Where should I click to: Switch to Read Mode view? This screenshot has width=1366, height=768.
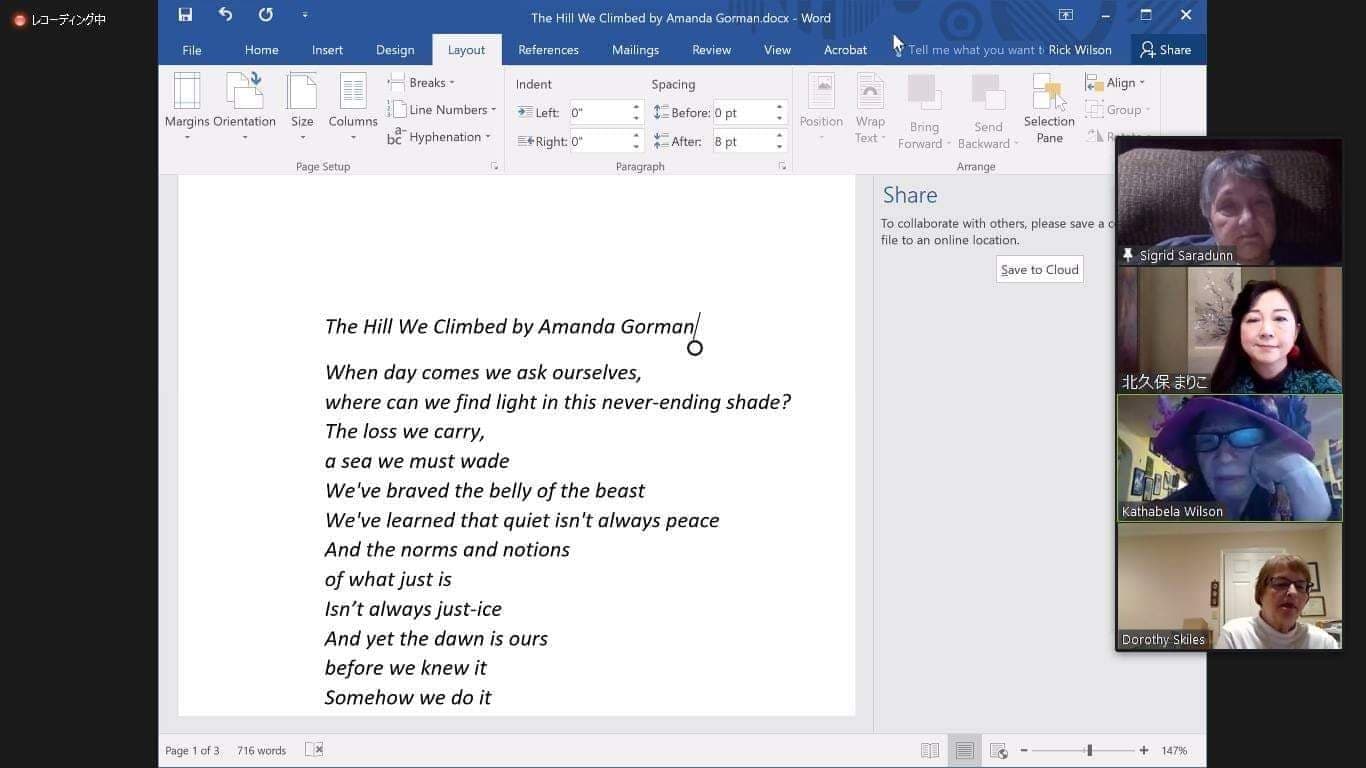pos(930,750)
